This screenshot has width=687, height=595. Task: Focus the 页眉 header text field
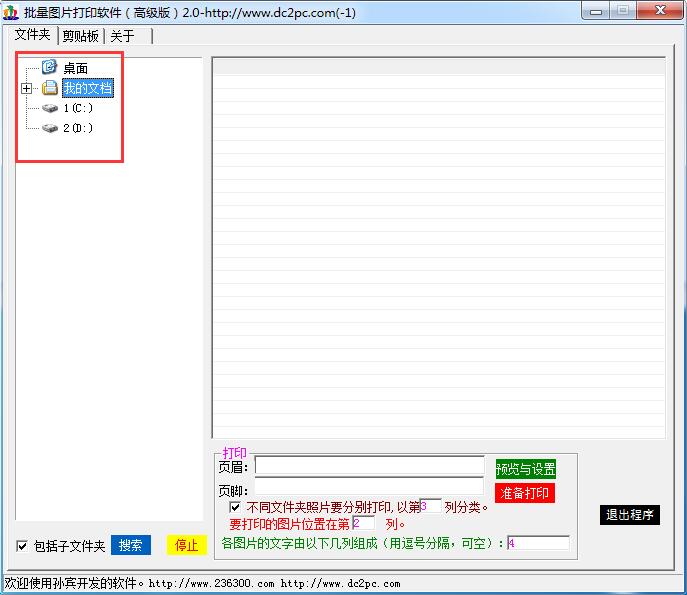[369, 465]
